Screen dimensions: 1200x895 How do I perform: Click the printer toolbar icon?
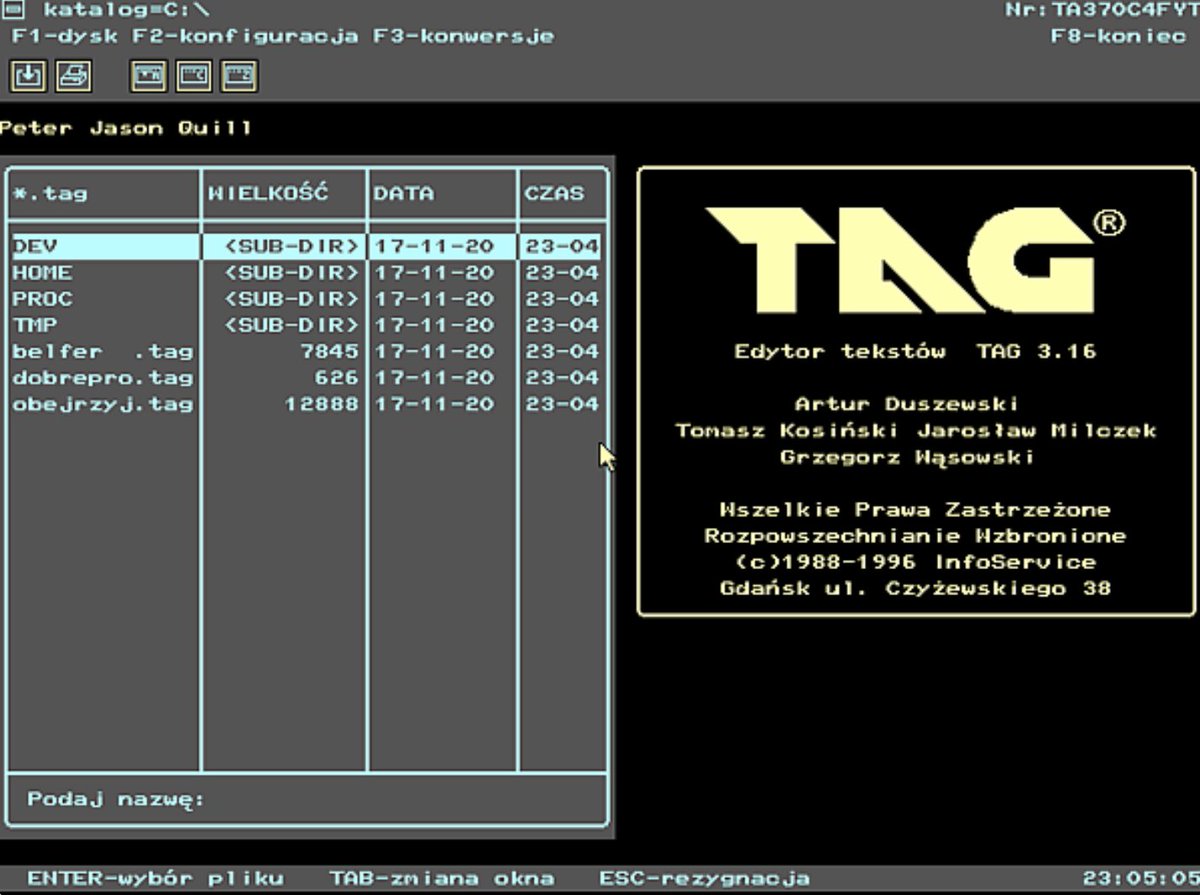pyautogui.click(x=74, y=76)
